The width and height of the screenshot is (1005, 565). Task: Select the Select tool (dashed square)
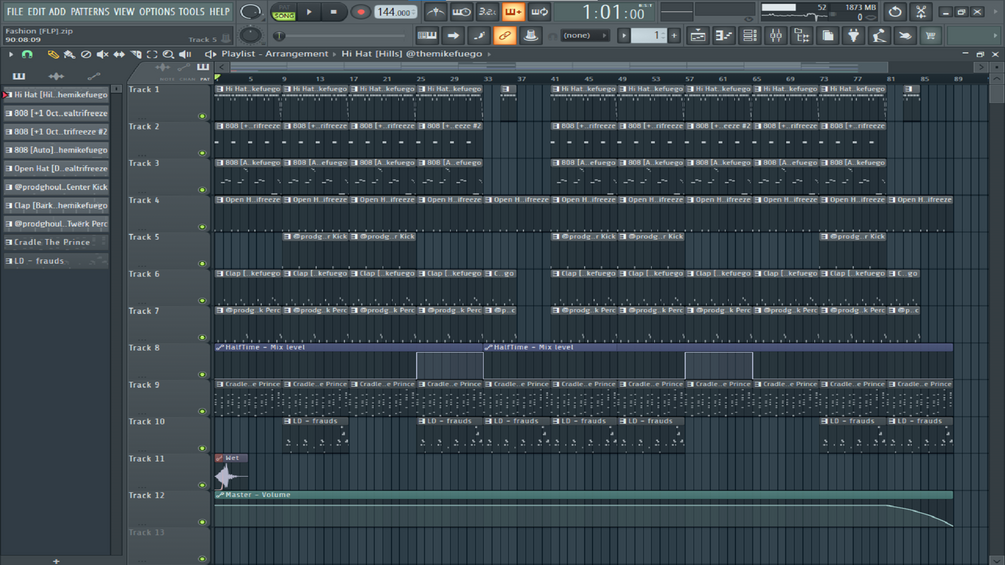(x=152, y=54)
